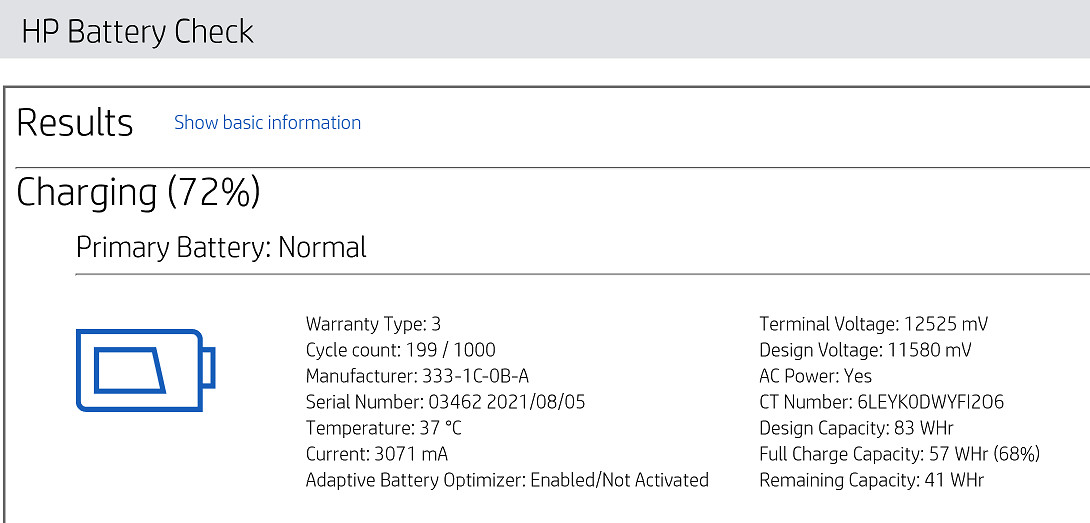The height and width of the screenshot is (523, 1090).
Task: Select Warranty Type: 3 entry
Action: [x=373, y=324]
